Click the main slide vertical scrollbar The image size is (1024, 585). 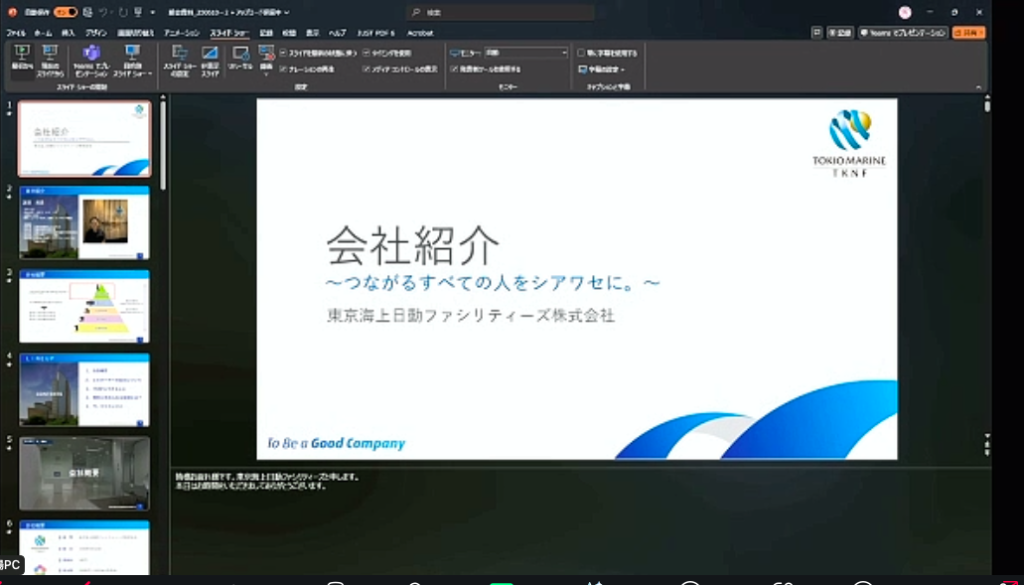click(987, 106)
